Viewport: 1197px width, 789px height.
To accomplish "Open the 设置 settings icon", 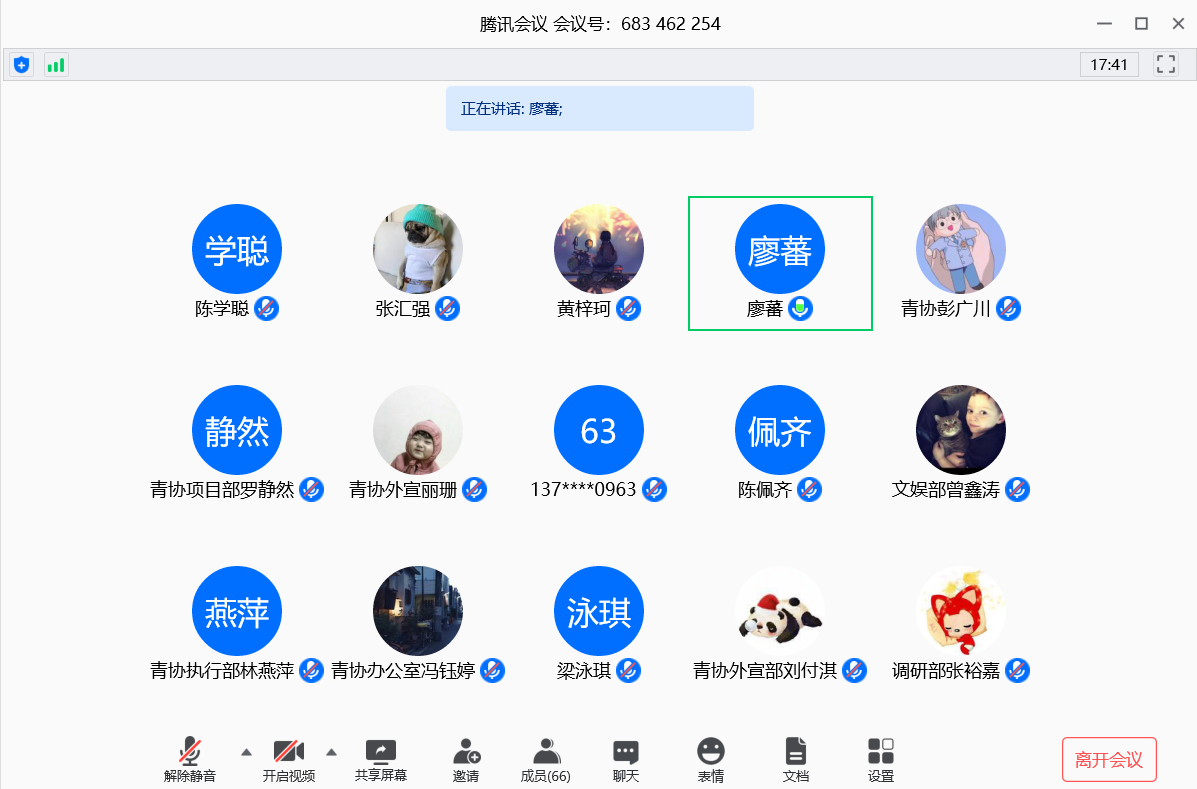I will pyautogui.click(x=881, y=760).
